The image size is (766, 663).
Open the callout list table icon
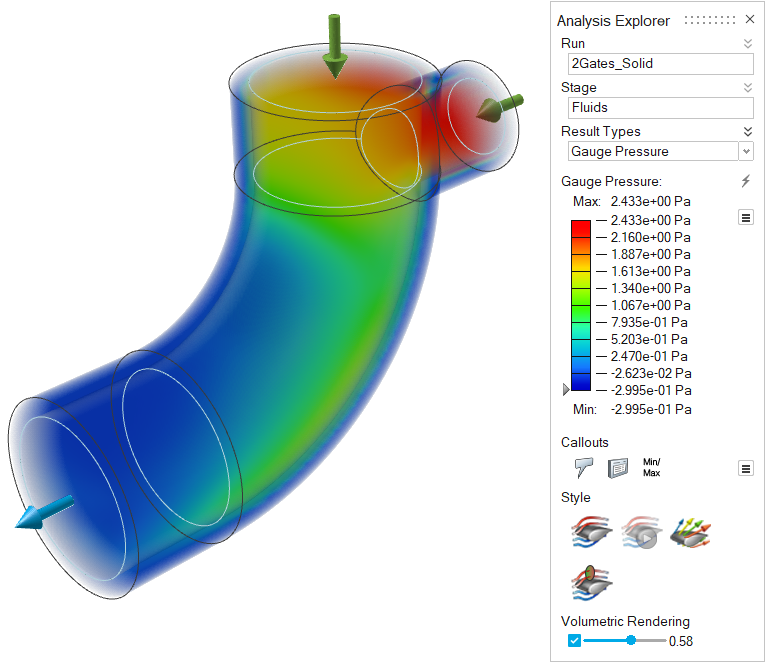click(618, 468)
